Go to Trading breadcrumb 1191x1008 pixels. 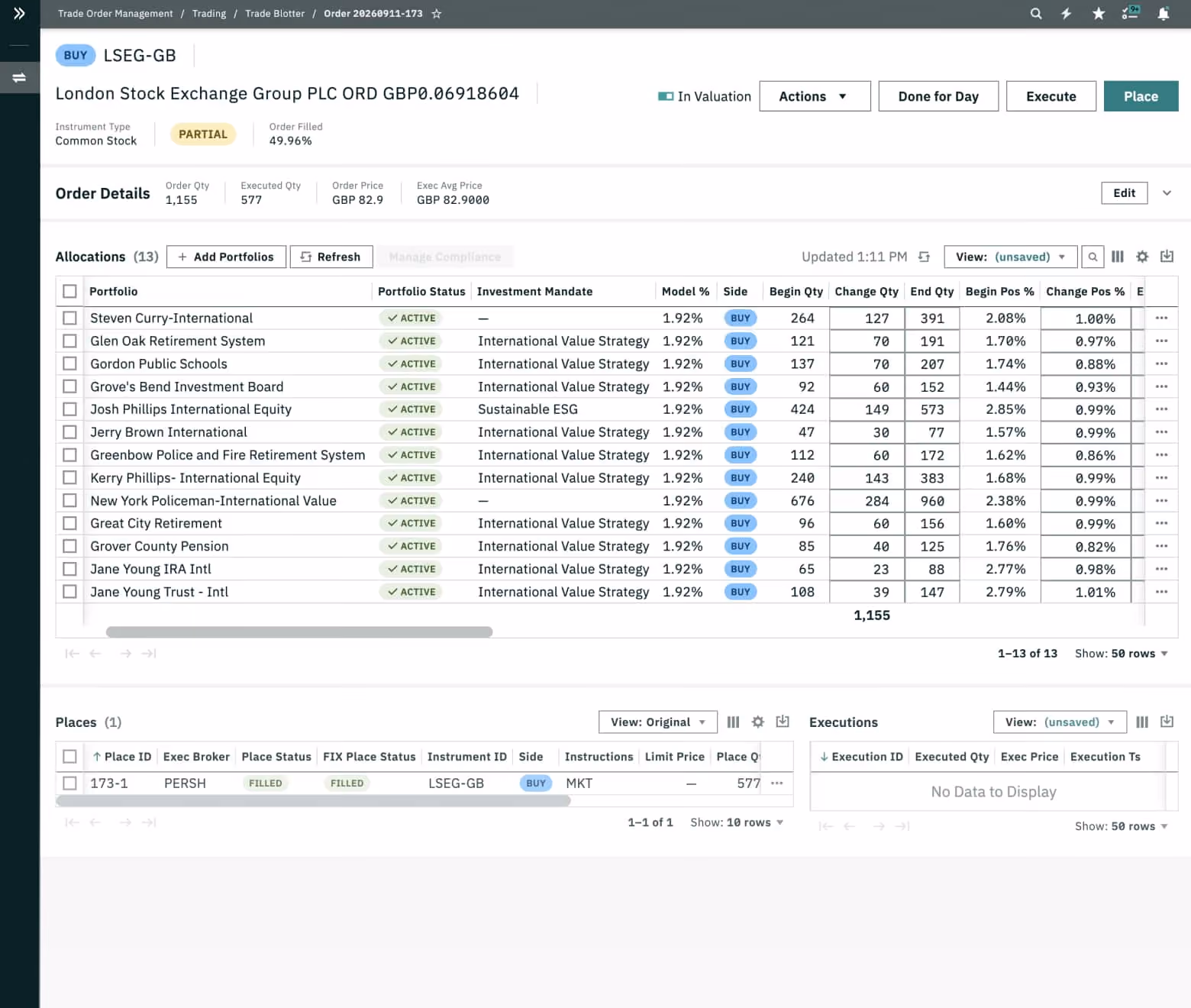209,14
